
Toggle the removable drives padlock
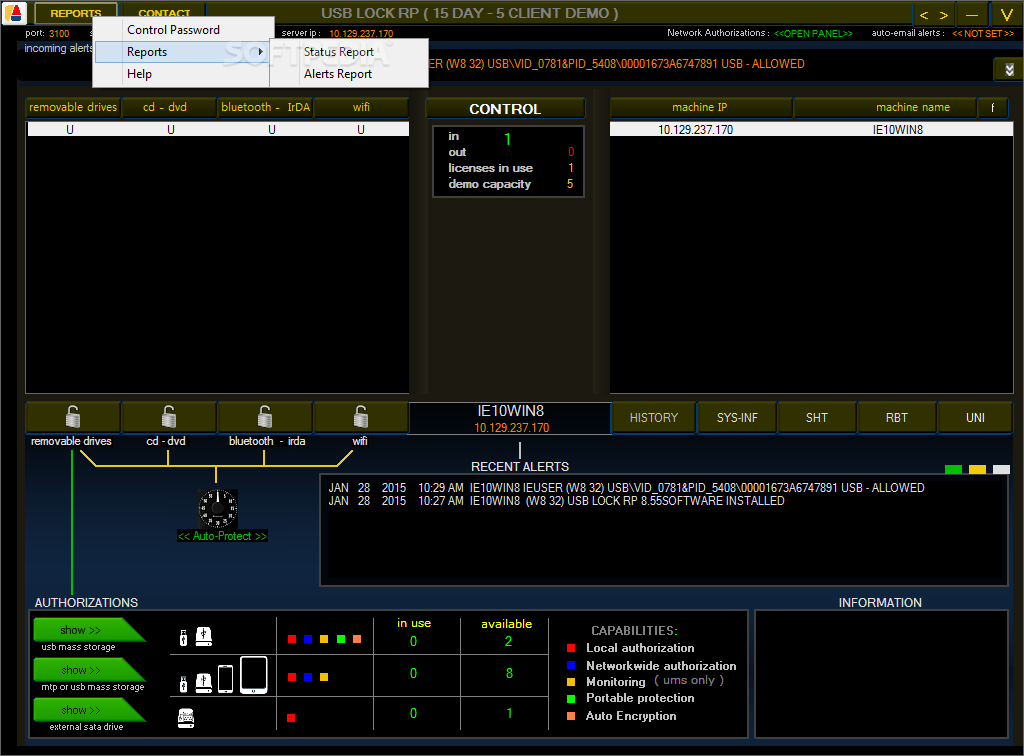click(72, 417)
